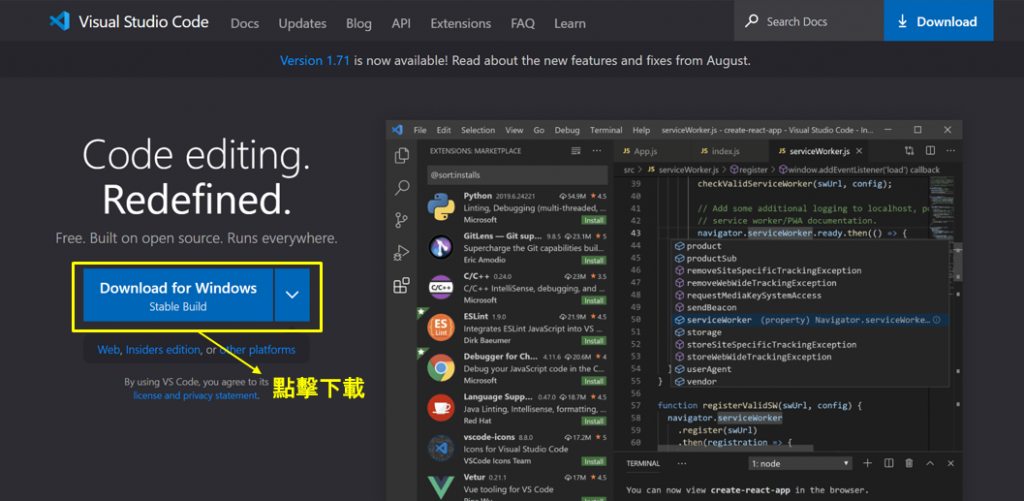Open the API nav item
The image size is (1024, 501).
coord(401,24)
